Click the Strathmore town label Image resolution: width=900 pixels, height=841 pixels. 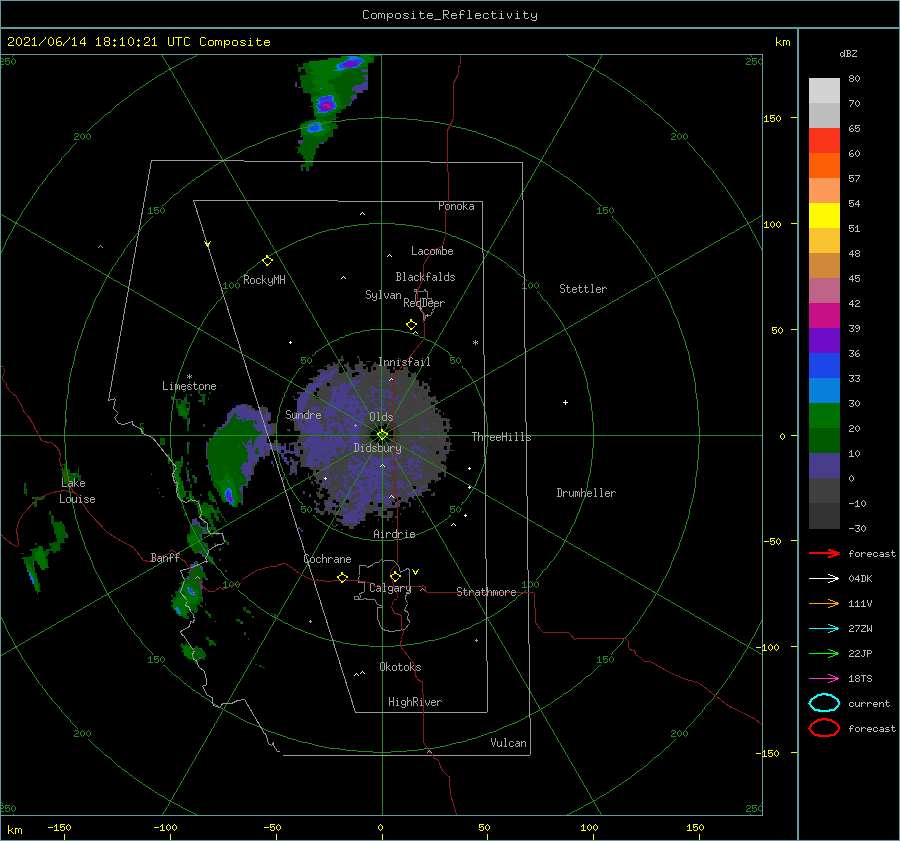coord(486,592)
